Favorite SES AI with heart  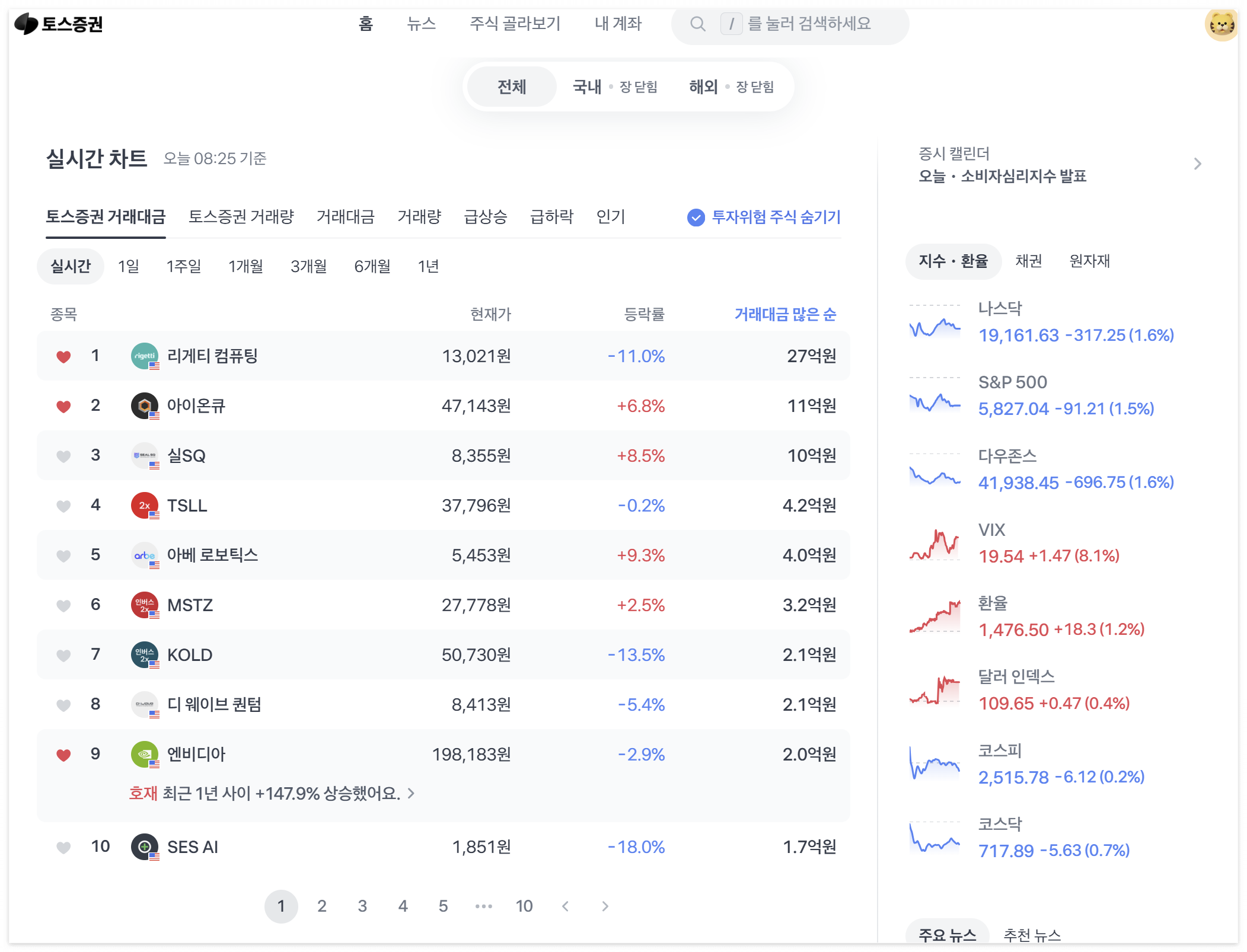click(x=63, y=847)
